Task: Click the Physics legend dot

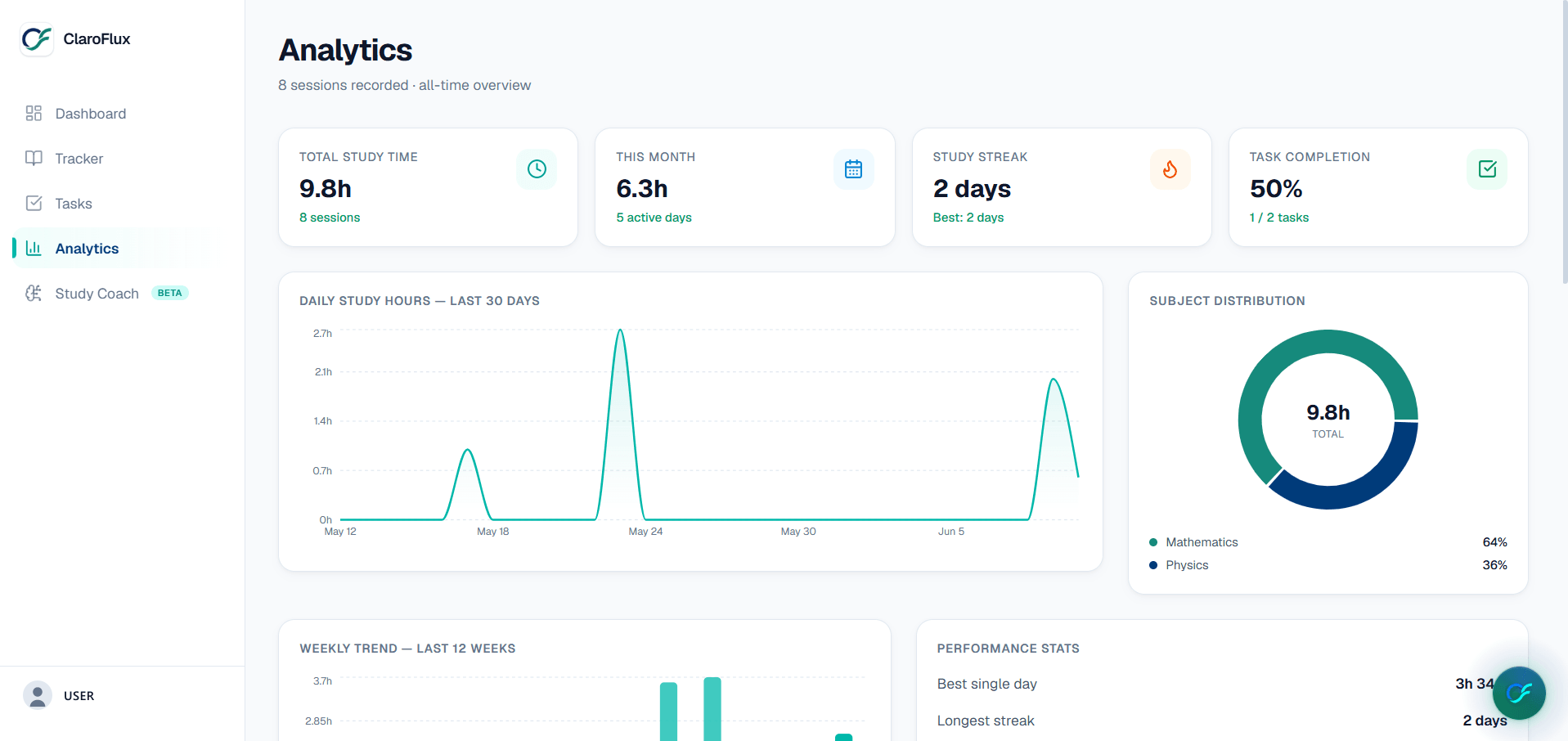Action: pyautogui.click(x=1153, y=565)
